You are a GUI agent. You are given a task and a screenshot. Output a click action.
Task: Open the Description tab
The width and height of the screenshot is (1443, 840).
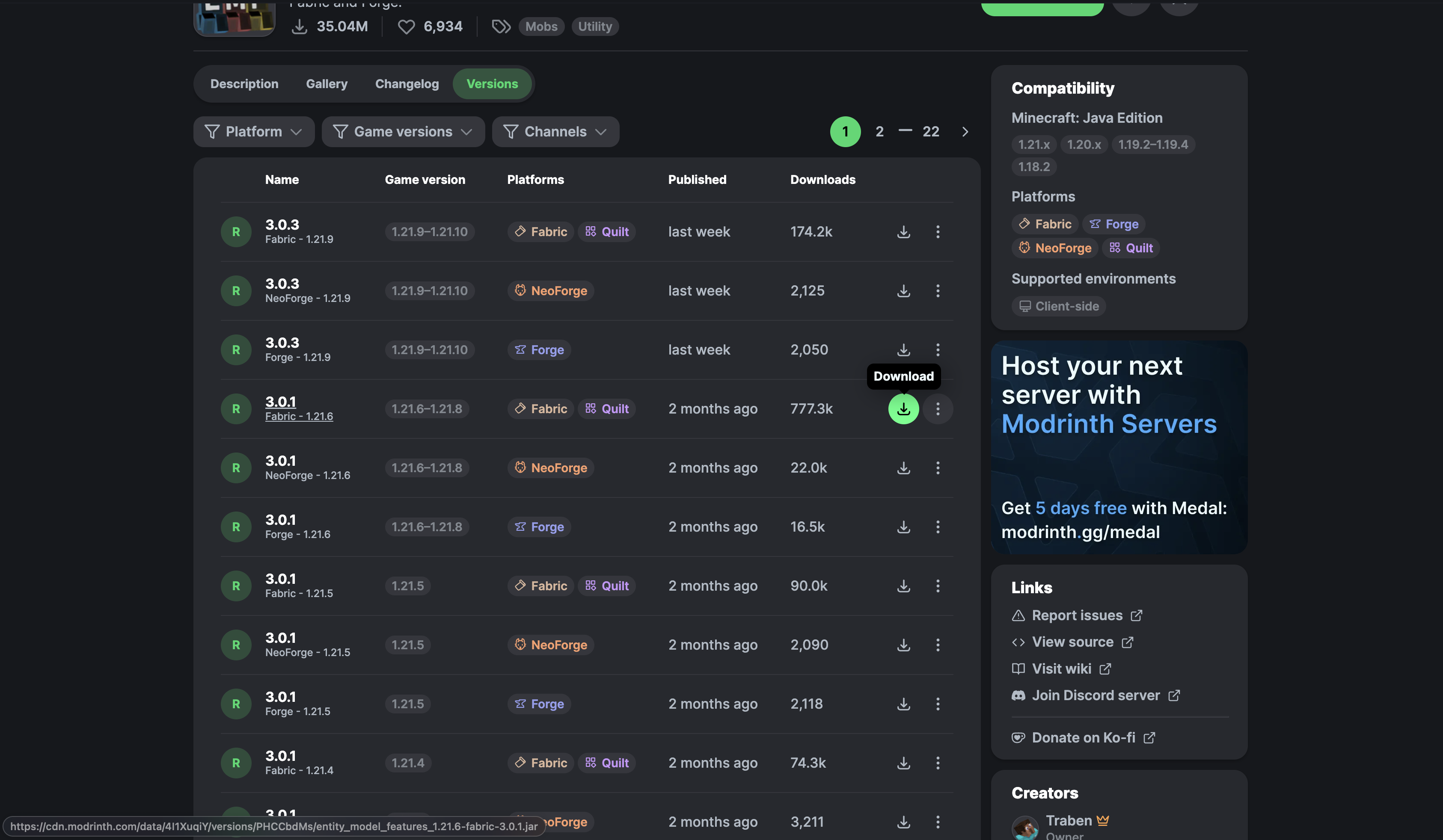244,84
